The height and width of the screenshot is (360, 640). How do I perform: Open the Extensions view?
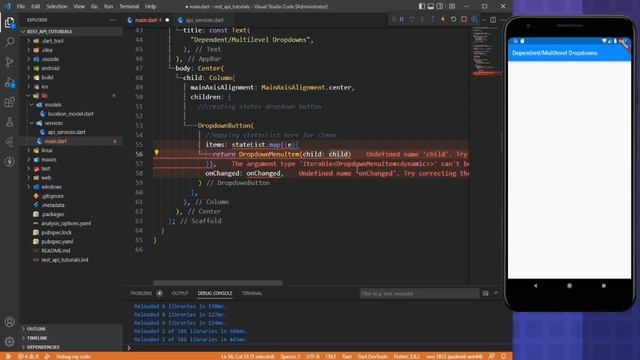pyautogui.click(x=9, y=102)
